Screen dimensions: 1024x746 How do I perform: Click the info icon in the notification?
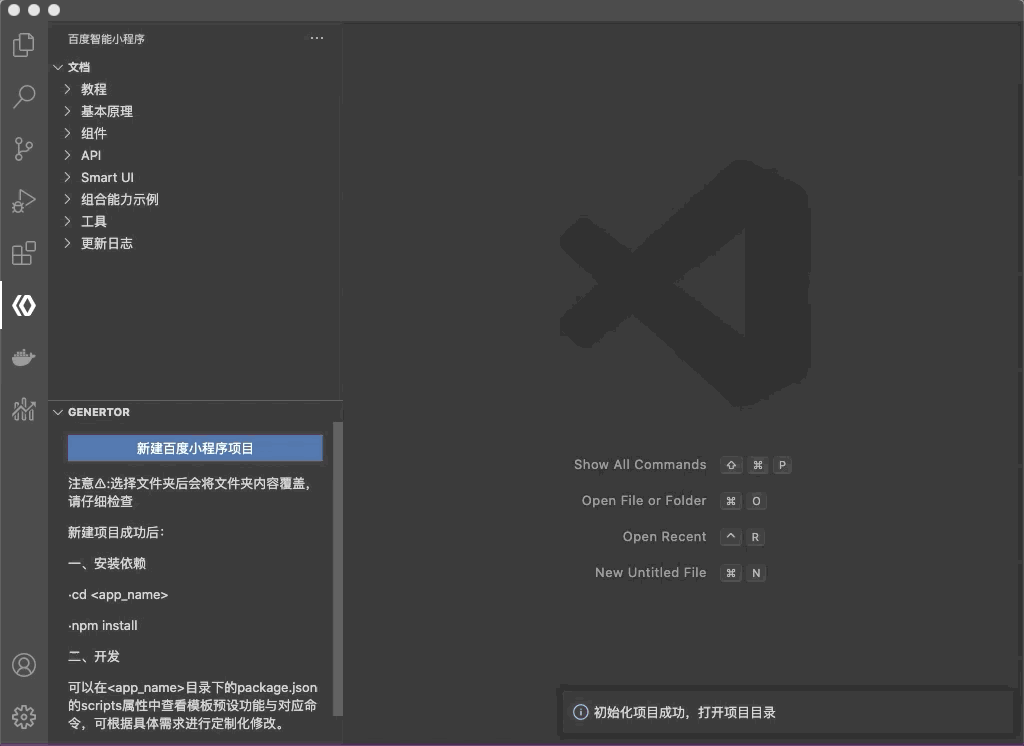pos(580,712)
